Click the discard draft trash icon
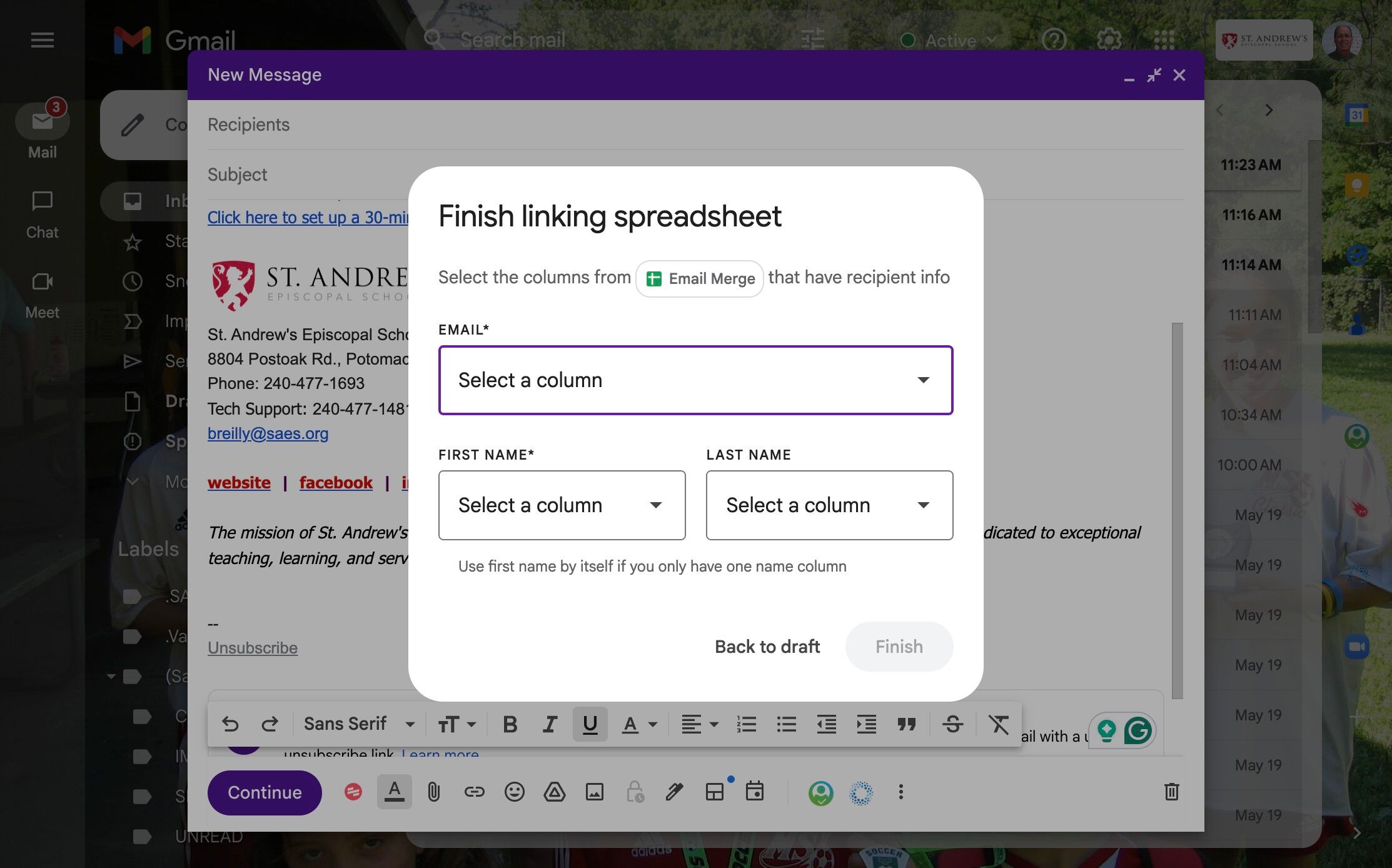Image resolution: width=1392 pixels, height=868 pixels. 1171,792
